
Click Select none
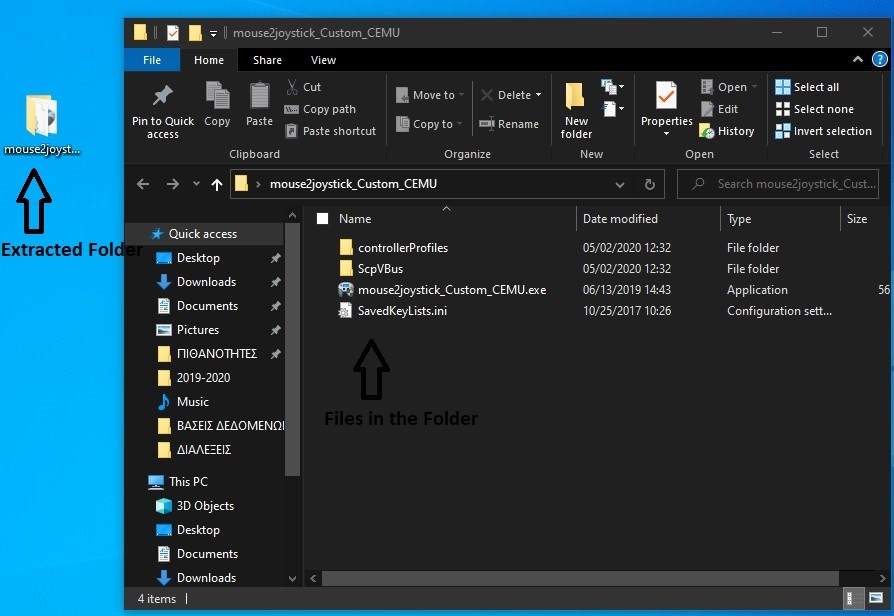tap(815, 109)
